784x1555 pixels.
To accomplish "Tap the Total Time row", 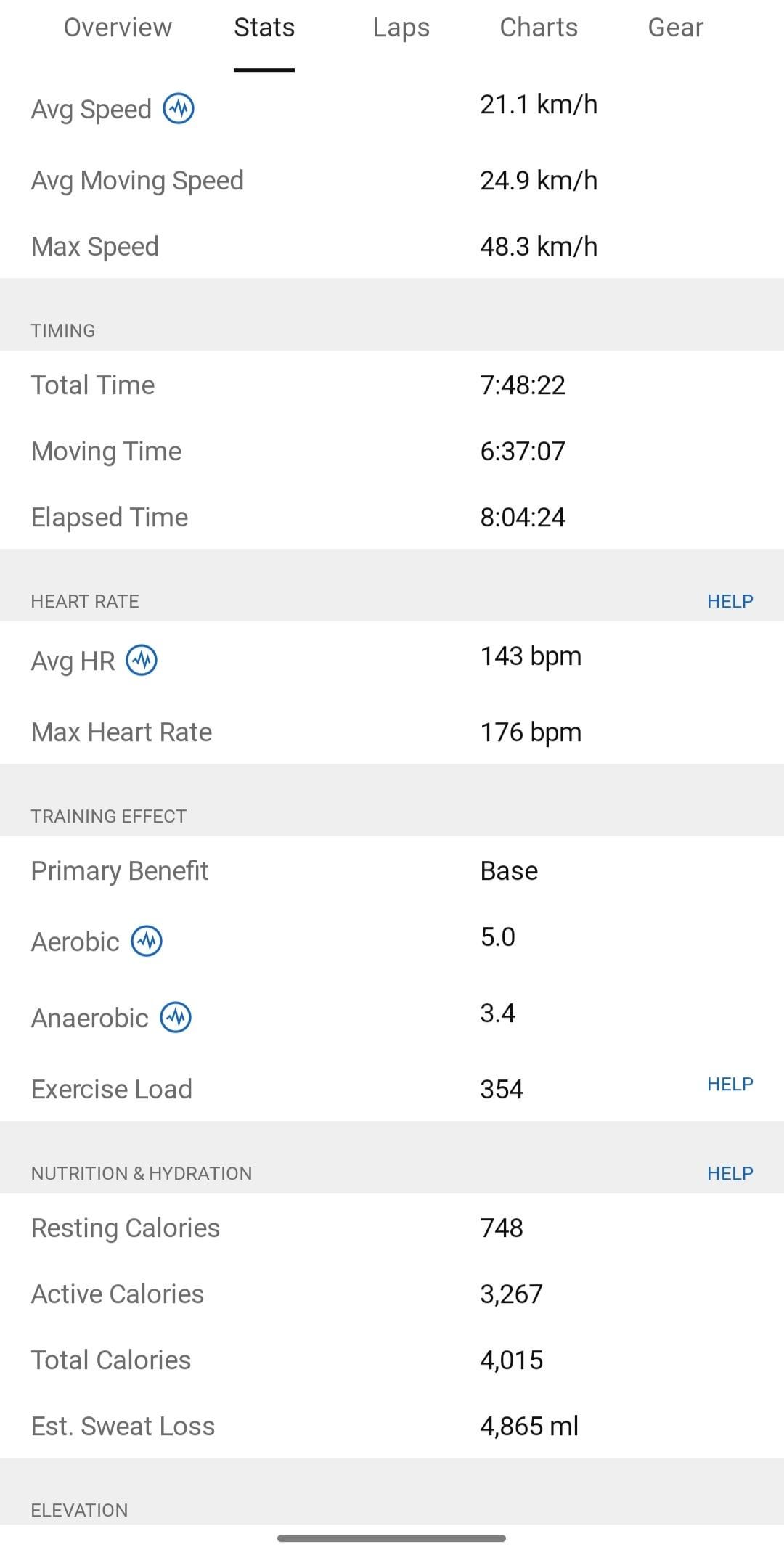I will pos(392,385).
